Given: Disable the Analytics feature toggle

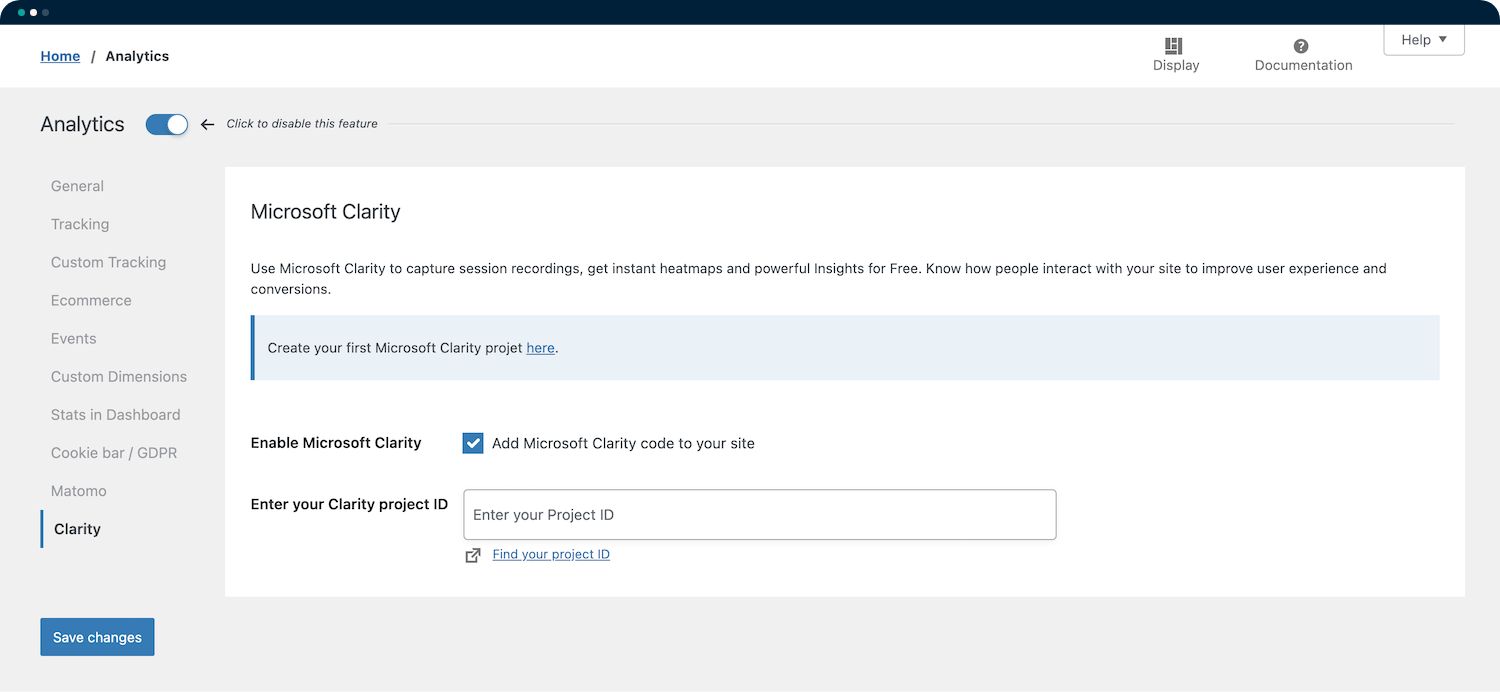Looking at the screenshot, I should pos(167,124).
